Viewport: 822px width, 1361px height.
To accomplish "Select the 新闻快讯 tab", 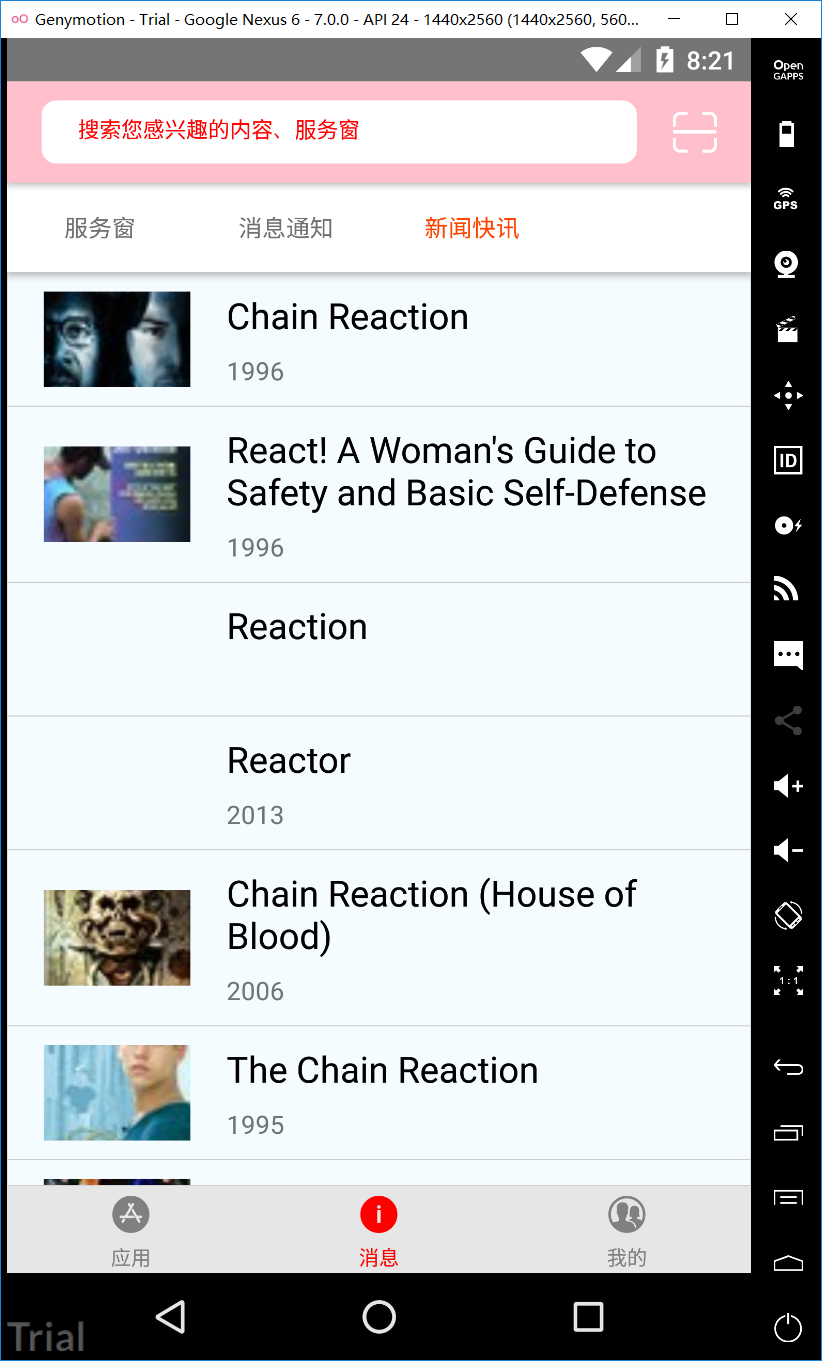I will (471, 228).
